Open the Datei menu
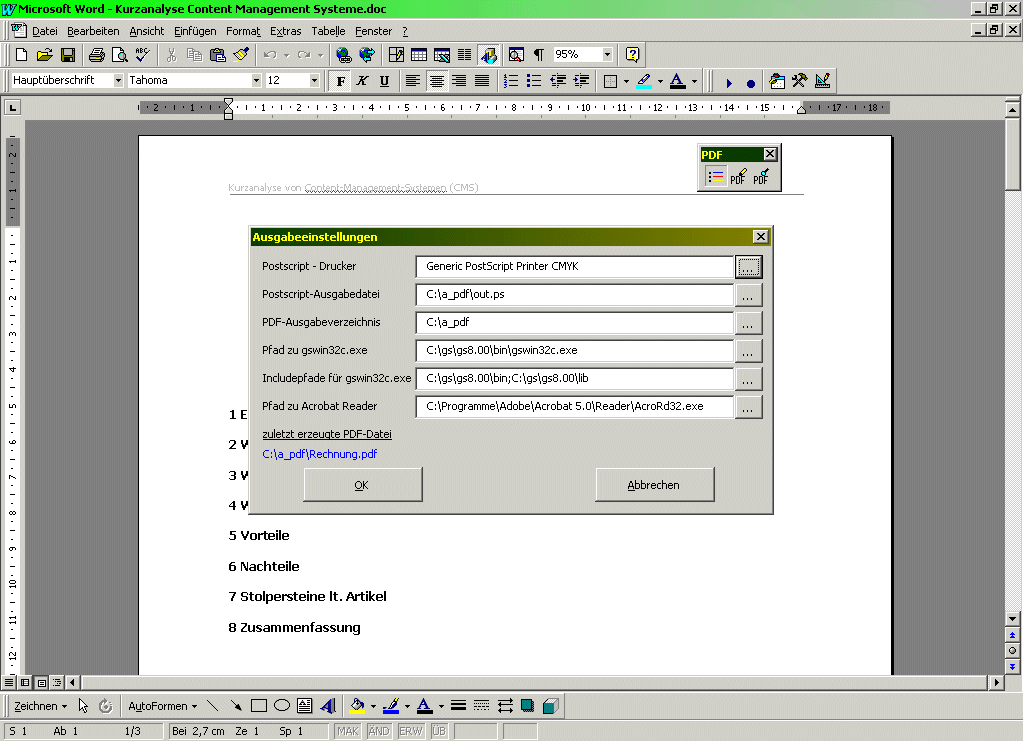This screenshot has width=1023, height=741. [x=44, y=31]
